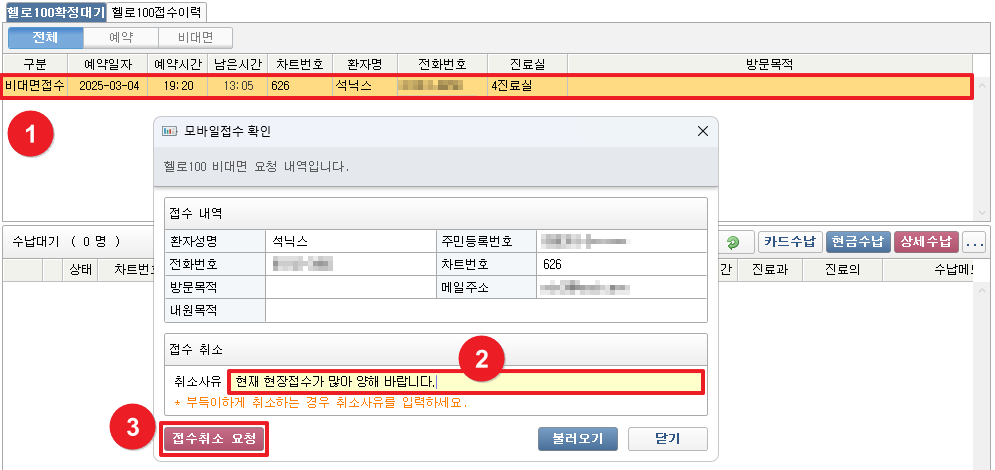
Task: Switch filter to 비대면
Action: click(x=195, y=38)
